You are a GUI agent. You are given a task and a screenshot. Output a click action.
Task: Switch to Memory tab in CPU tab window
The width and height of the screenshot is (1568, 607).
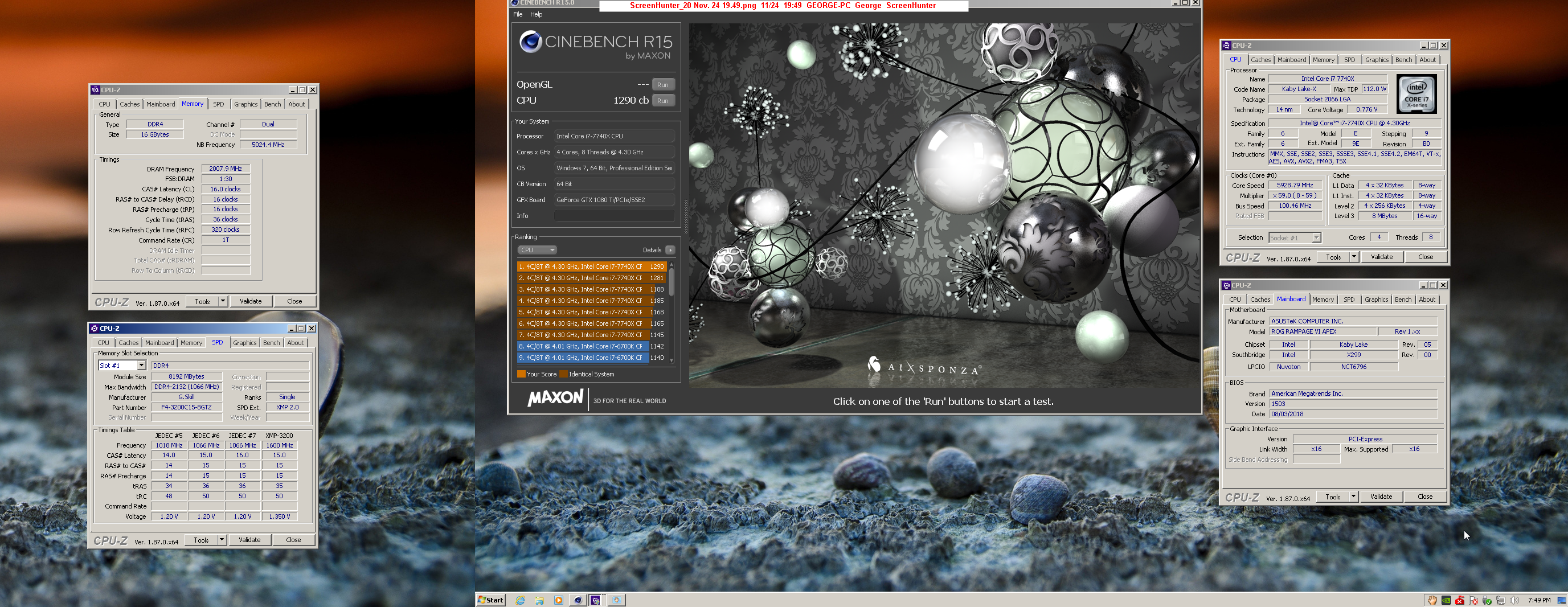(x=1323, y=60)
